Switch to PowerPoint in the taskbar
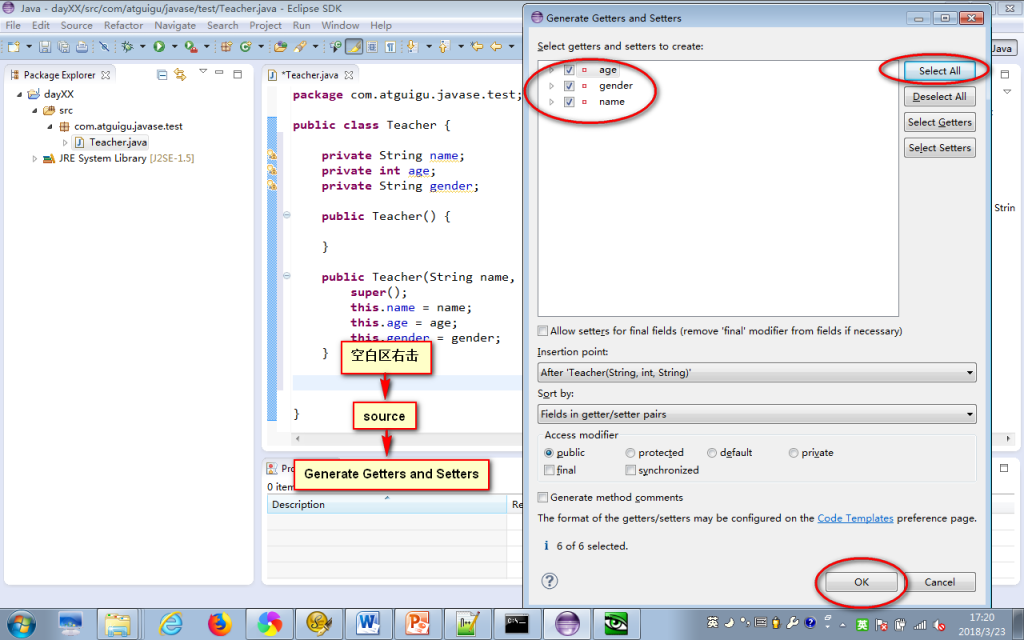Viewport: 1024px width, 640px height. tap(417, 624)
